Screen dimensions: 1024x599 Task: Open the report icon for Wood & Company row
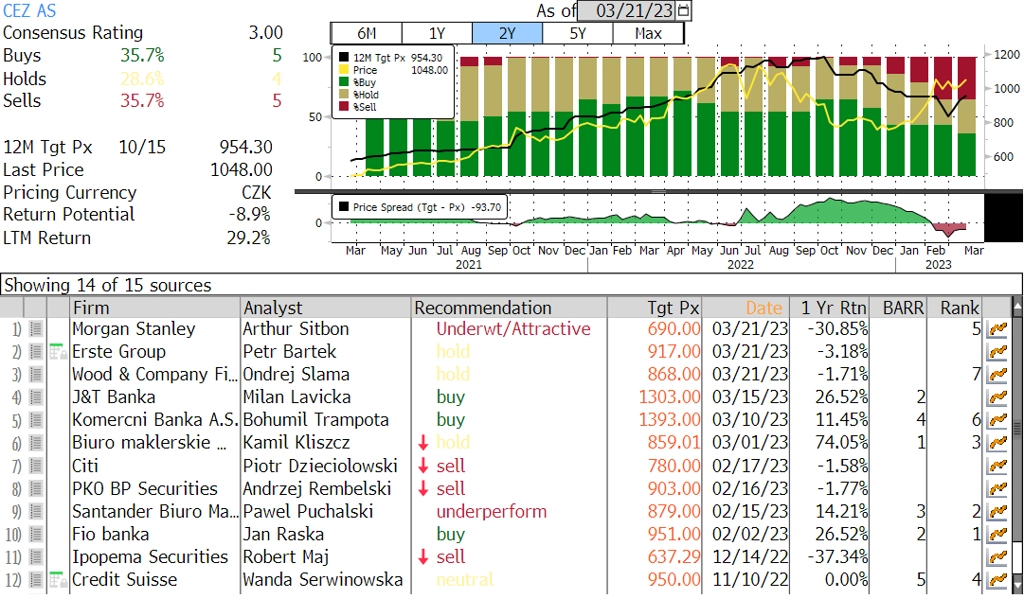(x=36, y=375)
